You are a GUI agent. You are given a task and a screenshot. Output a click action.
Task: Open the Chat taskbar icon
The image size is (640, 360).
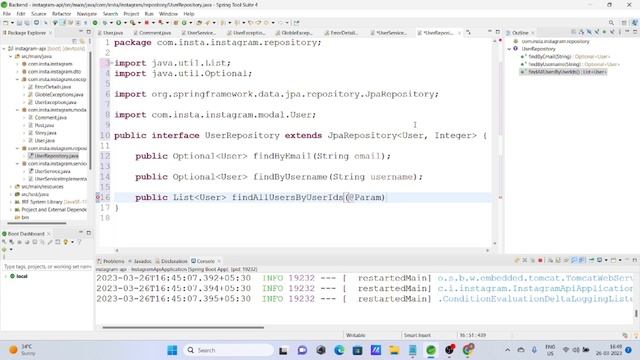click(302, 350)
